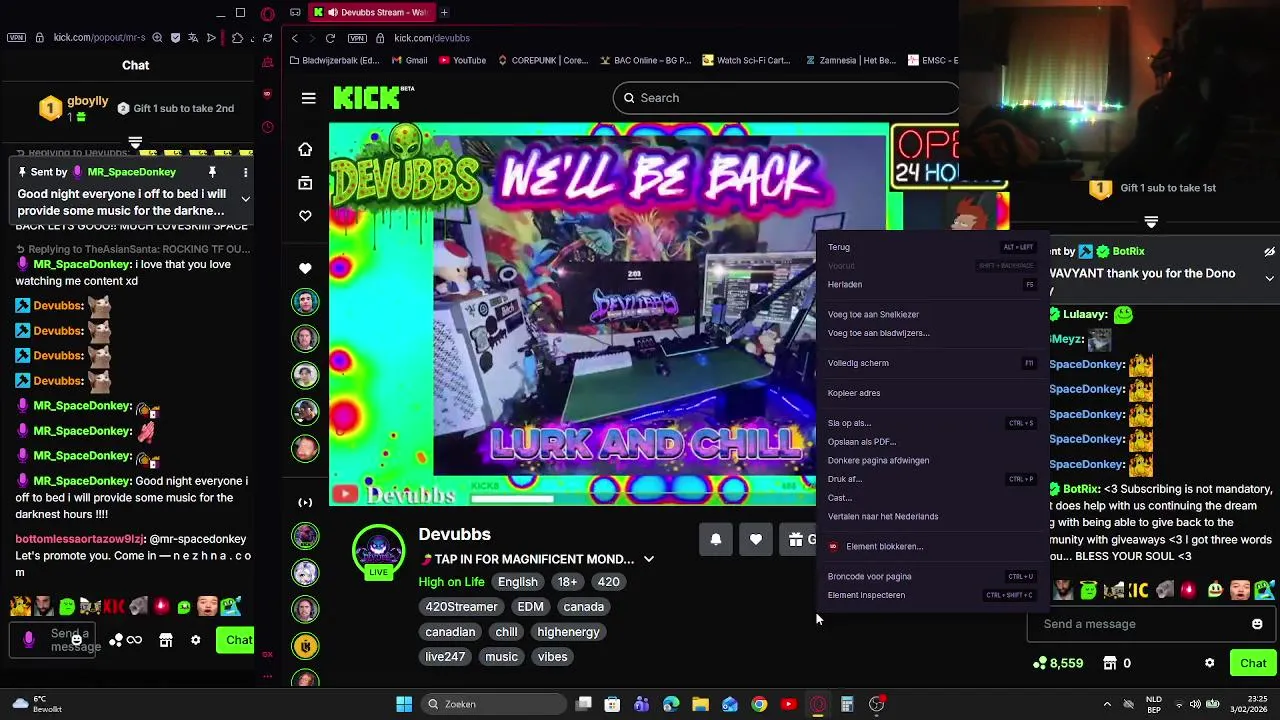Open main chat settings gear
The image size is (1280, 720).
1209,663
